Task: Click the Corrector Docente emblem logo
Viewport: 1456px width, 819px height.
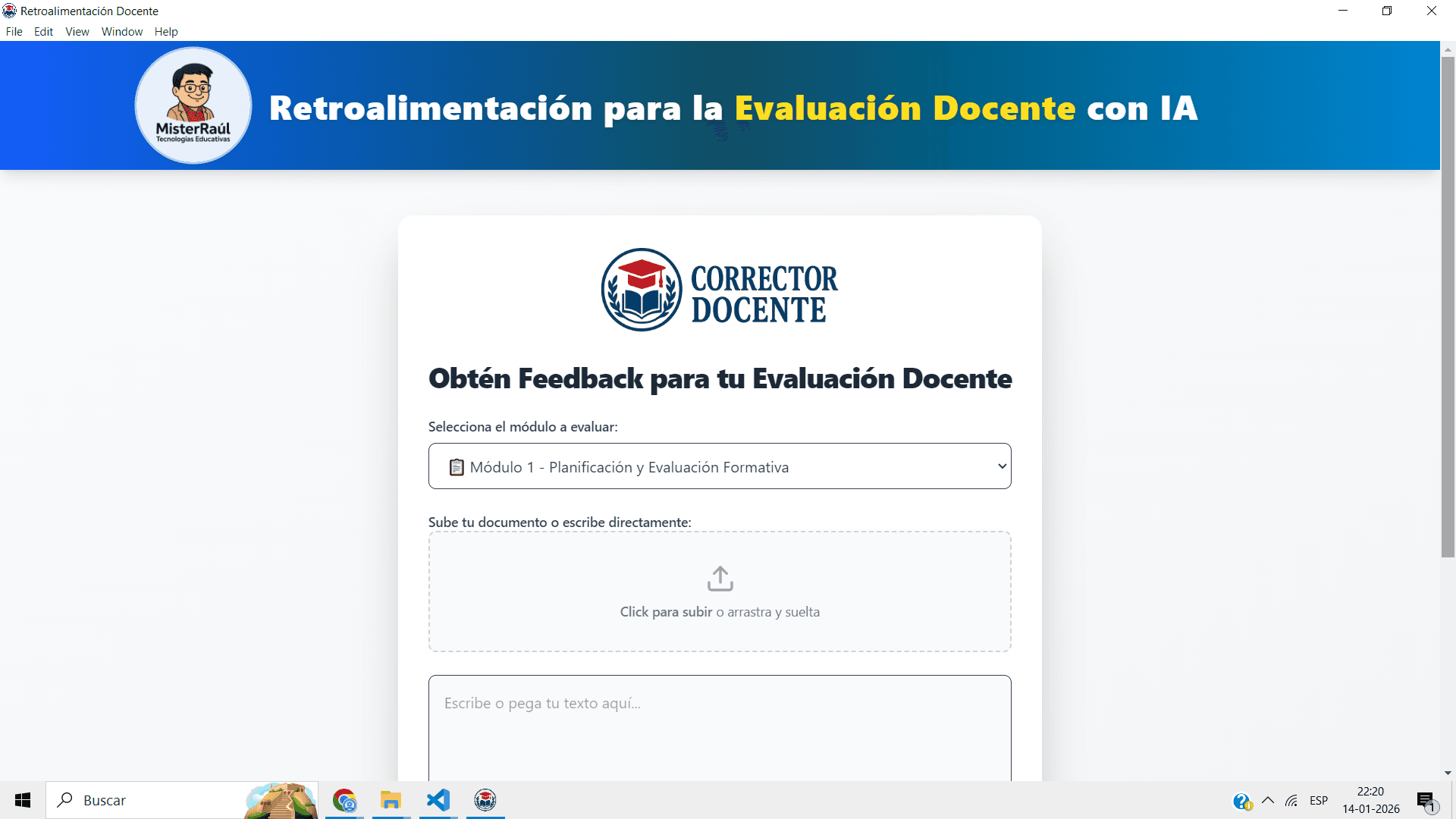Action: click(x=642, y=289)
